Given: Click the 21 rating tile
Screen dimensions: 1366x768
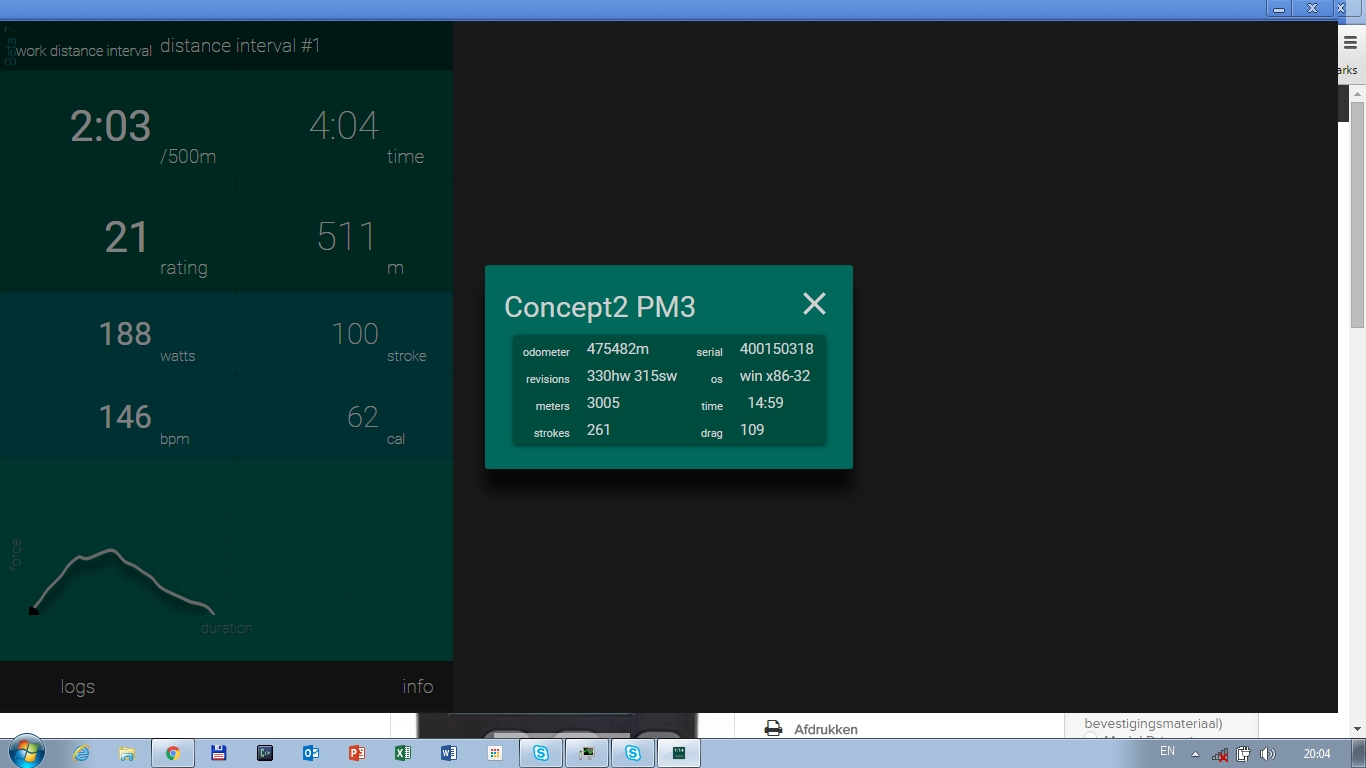Looking at the screenshot, I should pyautogui.click(x=118, y=237).
